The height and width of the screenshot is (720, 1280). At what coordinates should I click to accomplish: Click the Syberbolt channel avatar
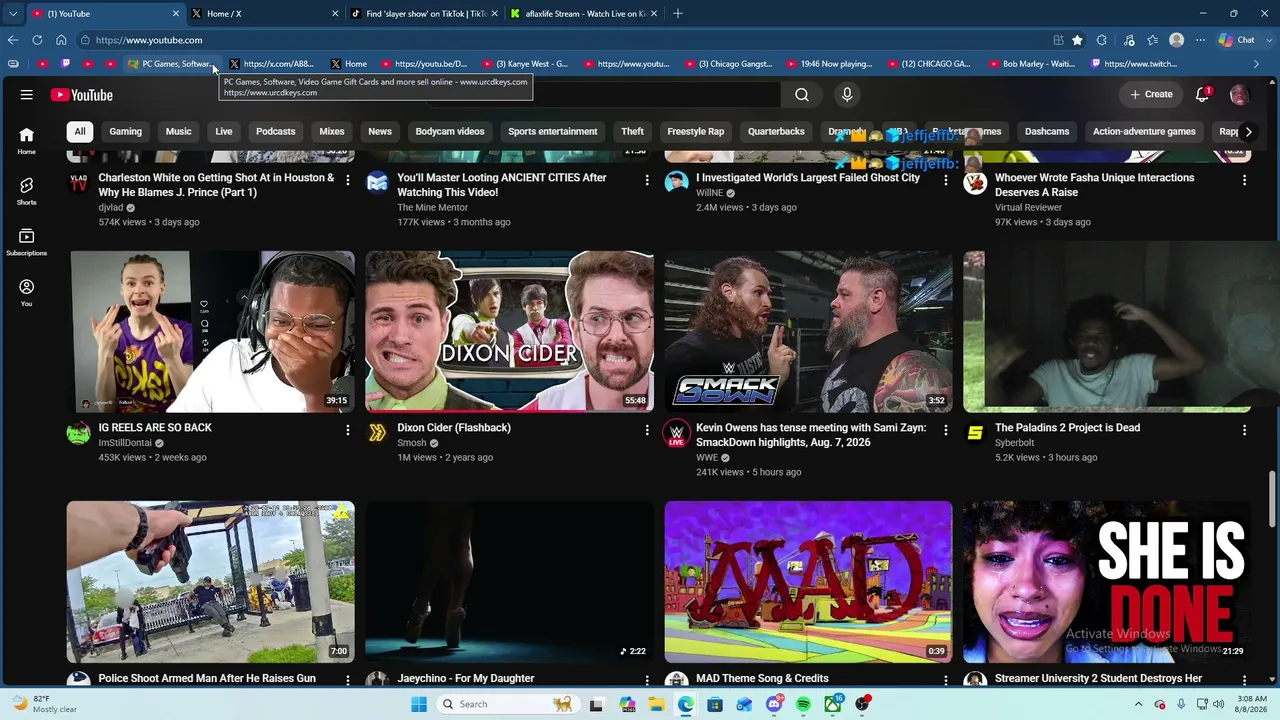975,433
